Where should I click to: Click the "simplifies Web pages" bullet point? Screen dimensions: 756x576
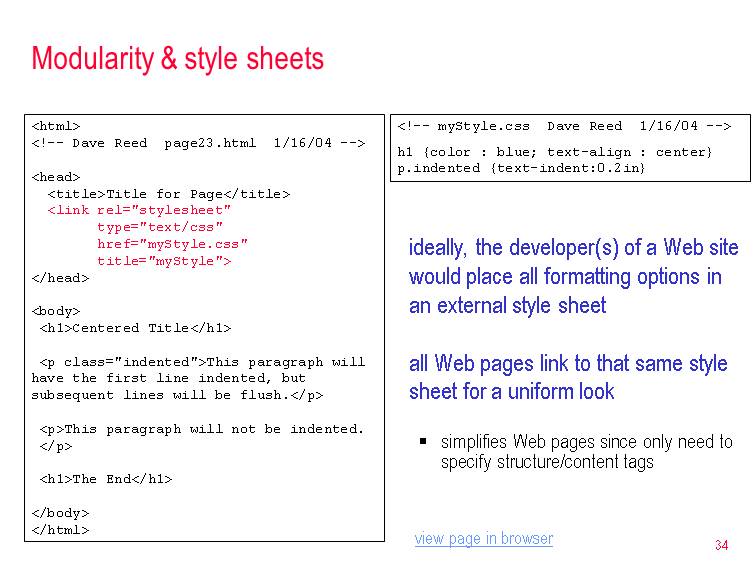586,451
